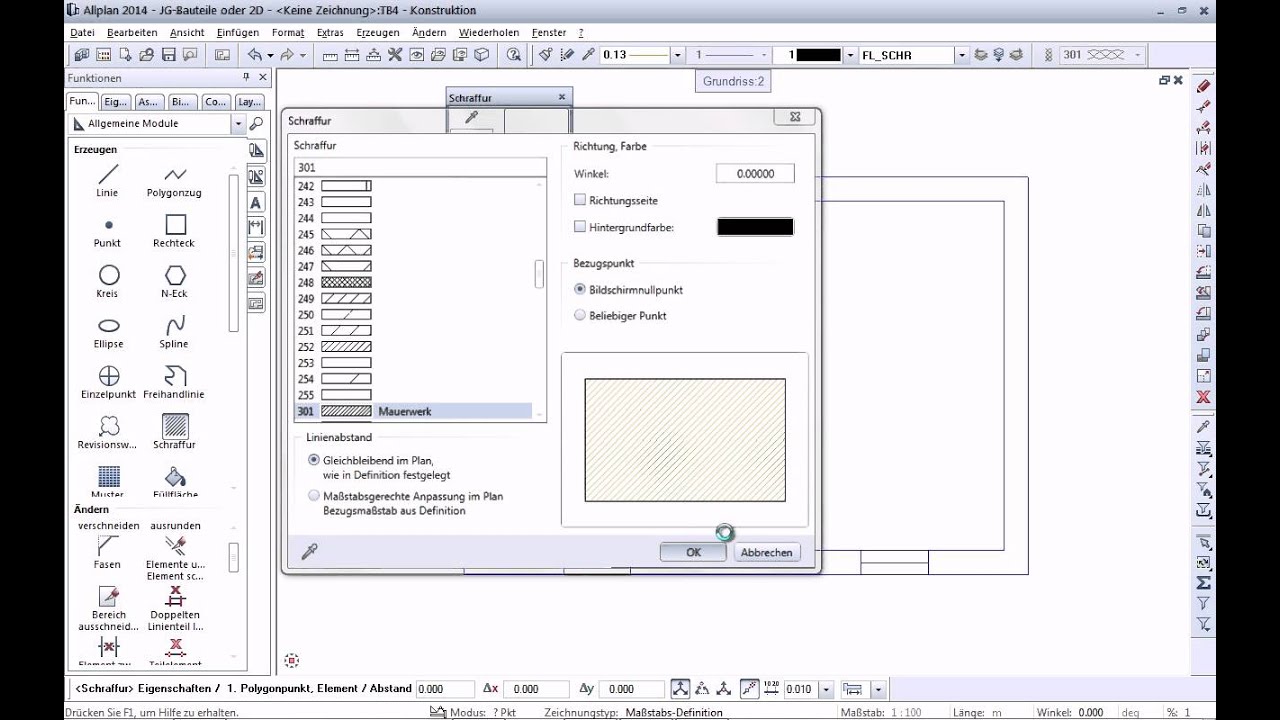
Task: Click the 301 hatching number field
Action: tap(420, 167)
